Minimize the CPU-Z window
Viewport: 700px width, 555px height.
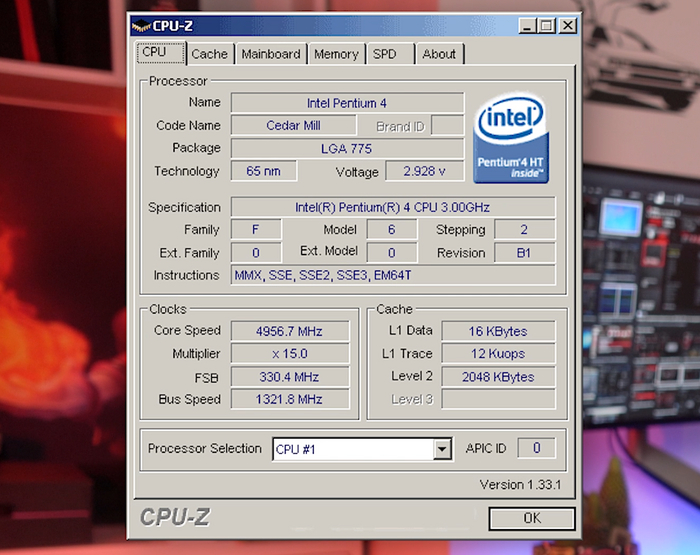pos(527,25)
